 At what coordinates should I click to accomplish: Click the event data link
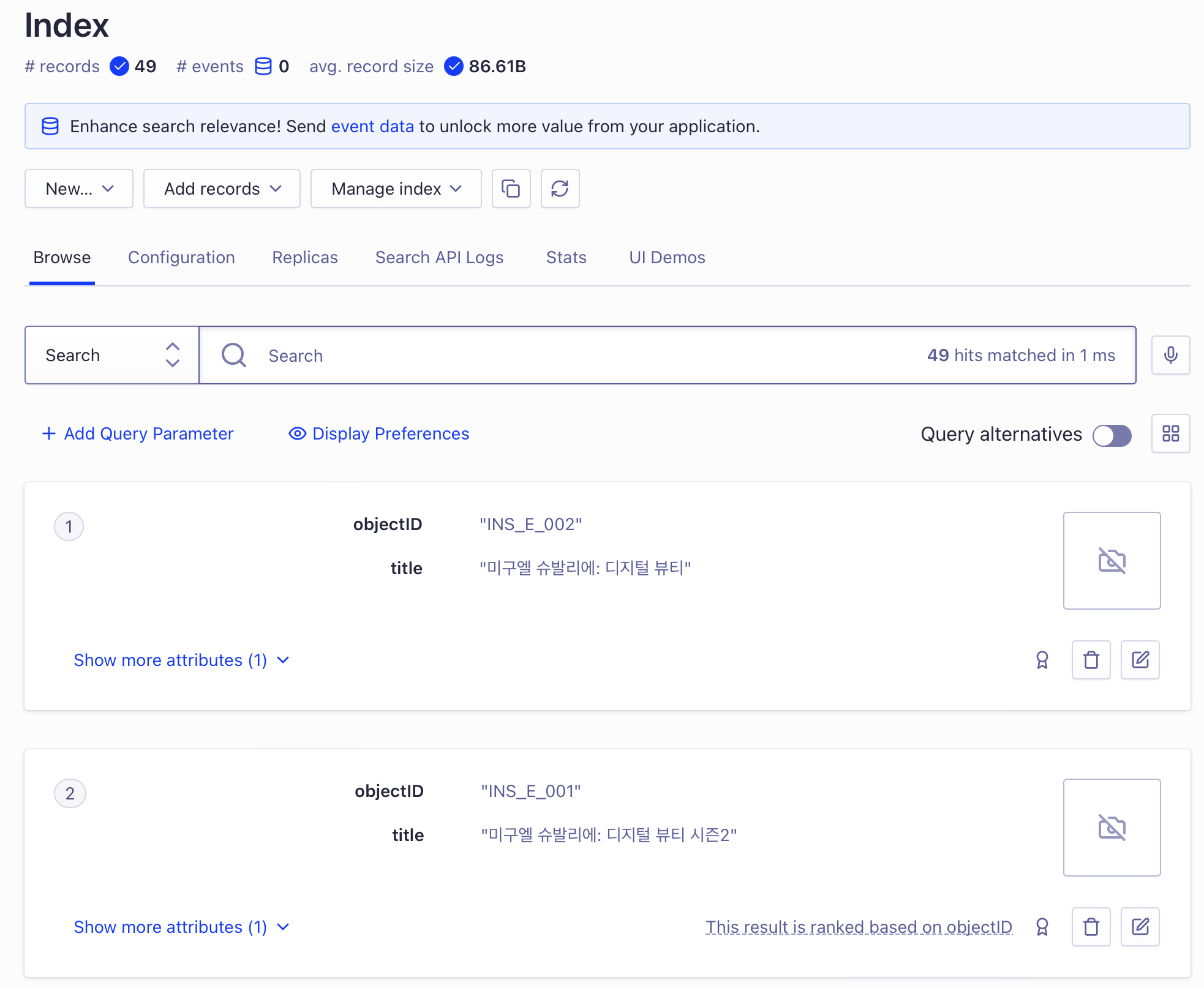coord(372,126)
